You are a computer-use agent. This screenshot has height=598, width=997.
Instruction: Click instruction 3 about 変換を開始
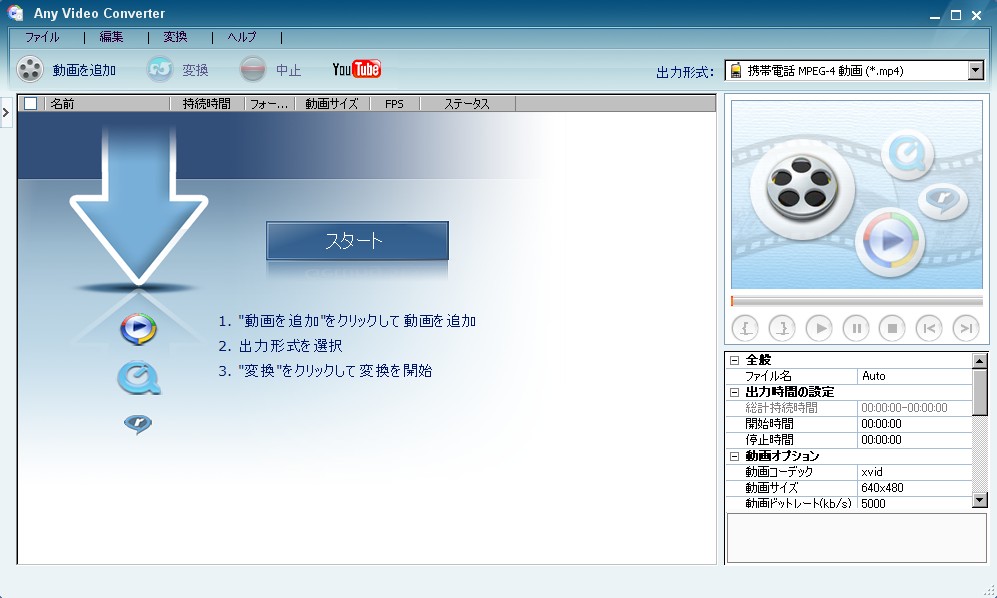tap(325, 370)
